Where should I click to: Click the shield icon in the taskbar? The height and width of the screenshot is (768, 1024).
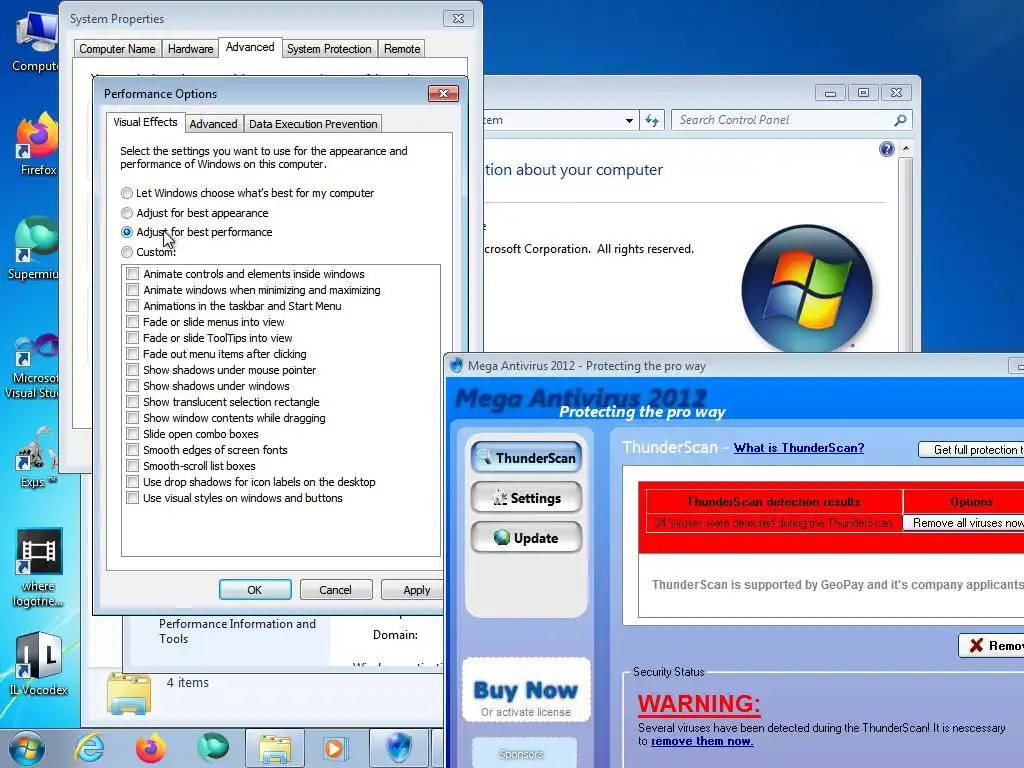coord(398,748)
